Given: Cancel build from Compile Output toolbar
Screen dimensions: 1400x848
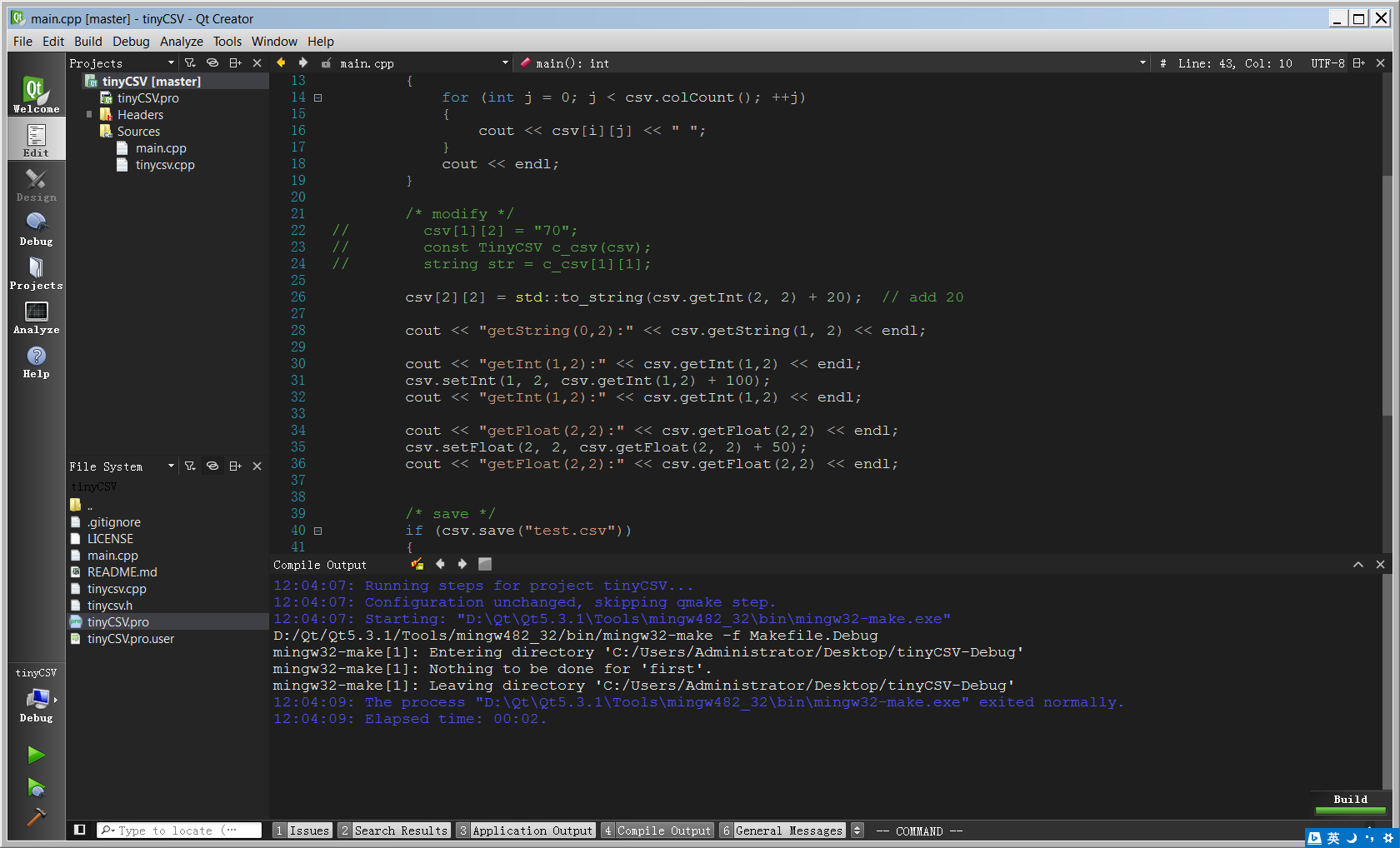Looking at the screenshot, I should [x=485, y=564].
